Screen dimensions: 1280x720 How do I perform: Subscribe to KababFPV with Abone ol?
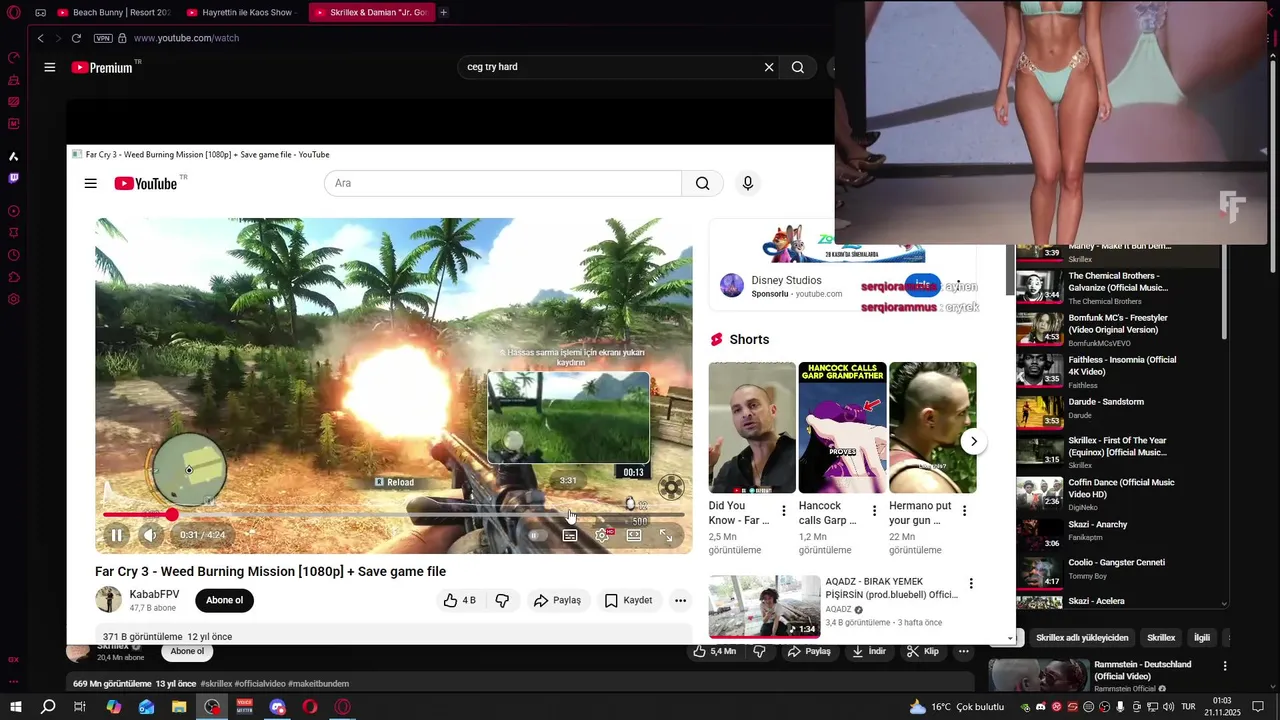(x=225, y=600)
